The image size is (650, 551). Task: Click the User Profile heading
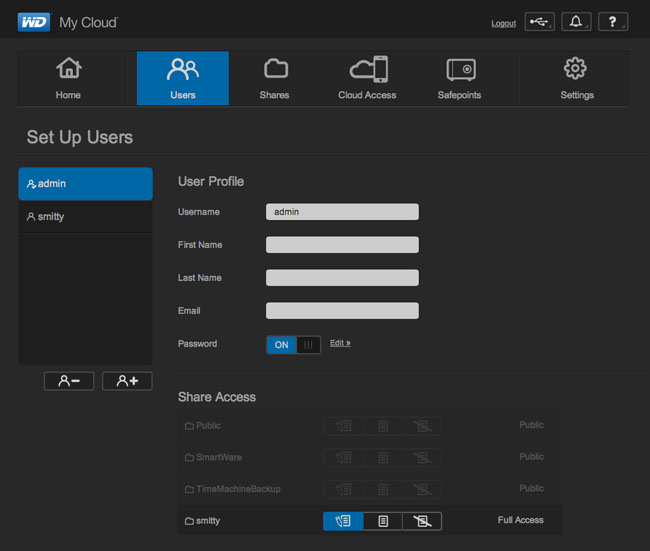(x=211, y=181)
